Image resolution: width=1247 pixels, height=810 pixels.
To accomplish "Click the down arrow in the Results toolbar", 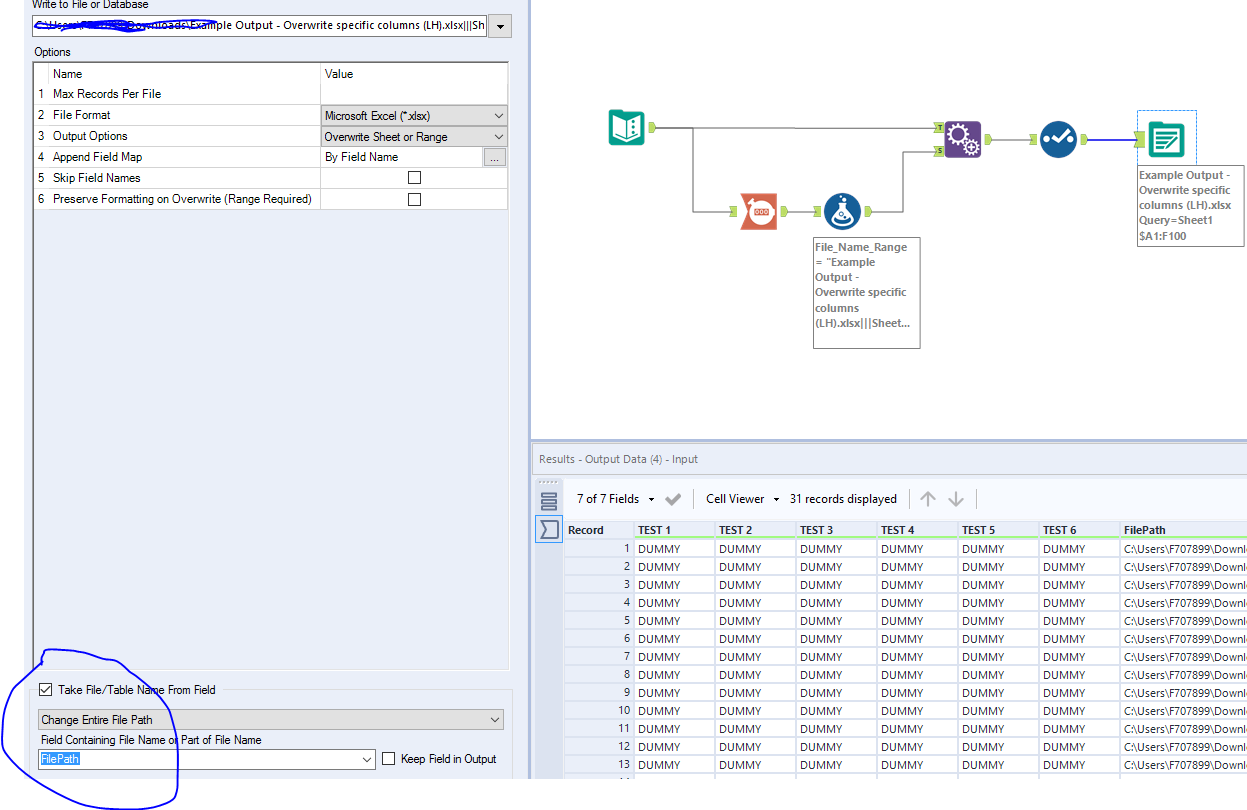I will pos(956,498).
